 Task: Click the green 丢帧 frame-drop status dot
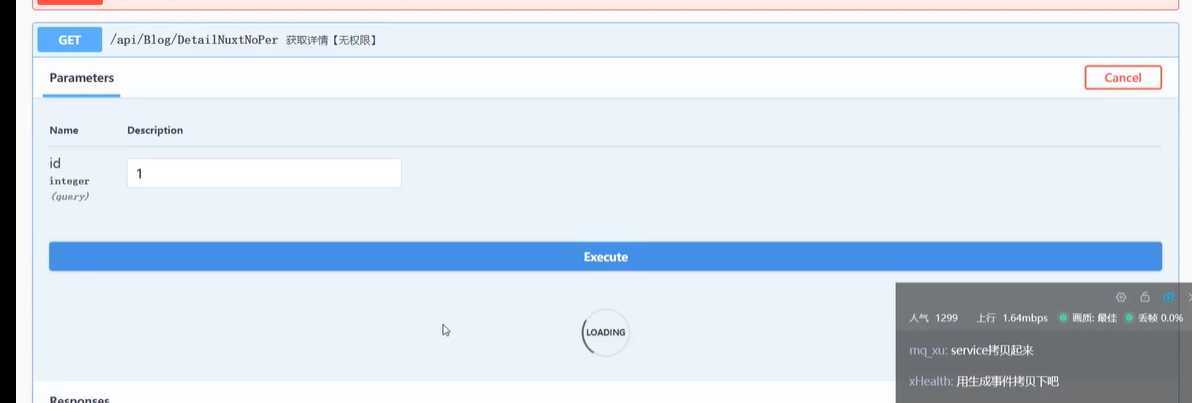point(1129,318)
